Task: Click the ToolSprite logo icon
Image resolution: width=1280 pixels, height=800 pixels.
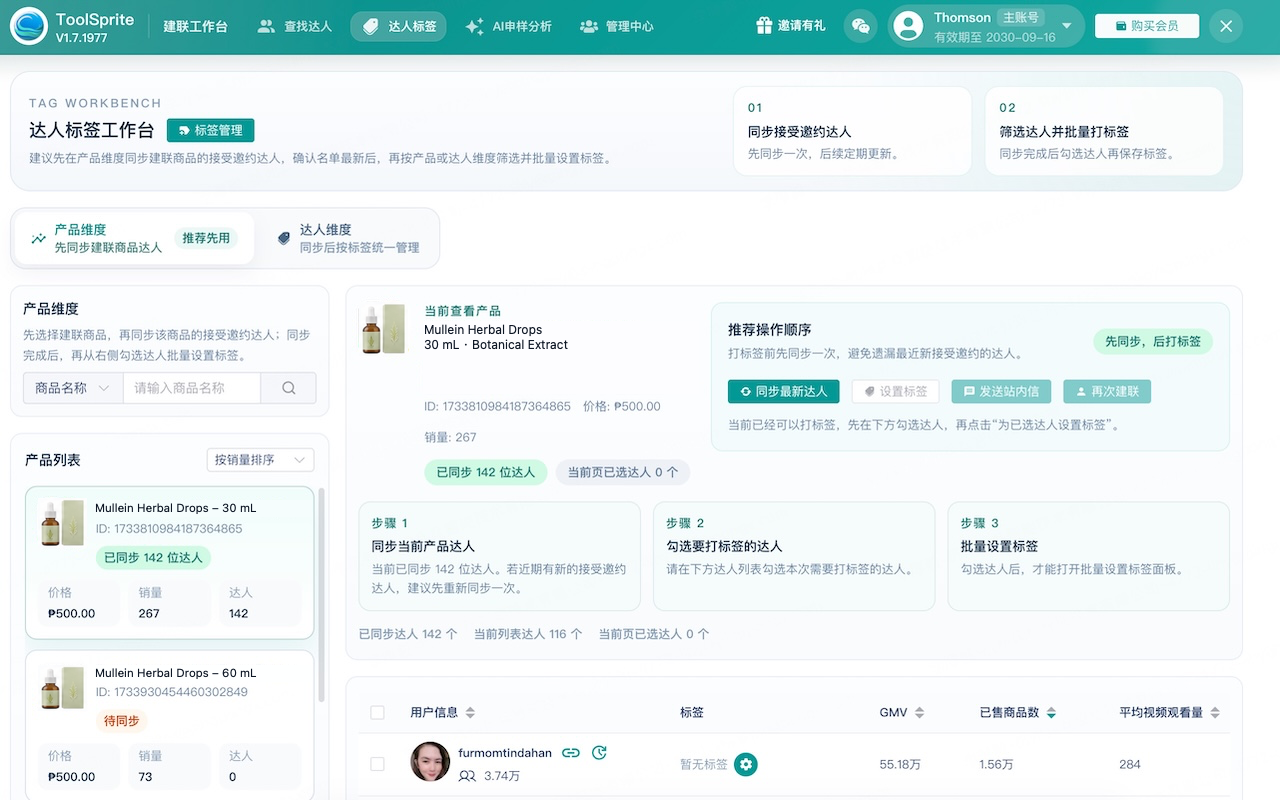Action: pyautogui.click(x=29, y=27)
